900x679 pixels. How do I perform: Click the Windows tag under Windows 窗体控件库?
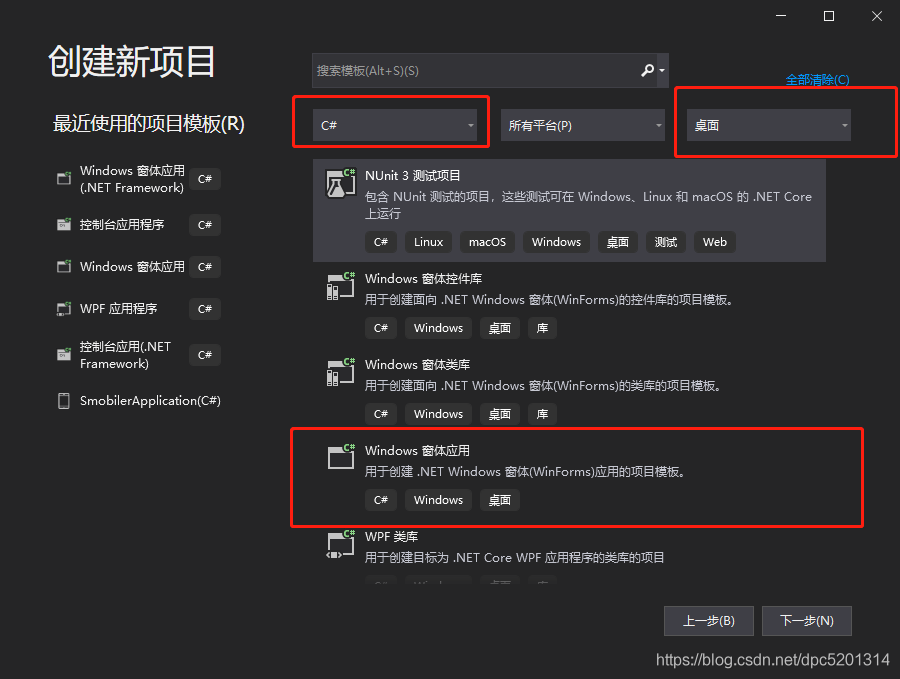[439, 328]
